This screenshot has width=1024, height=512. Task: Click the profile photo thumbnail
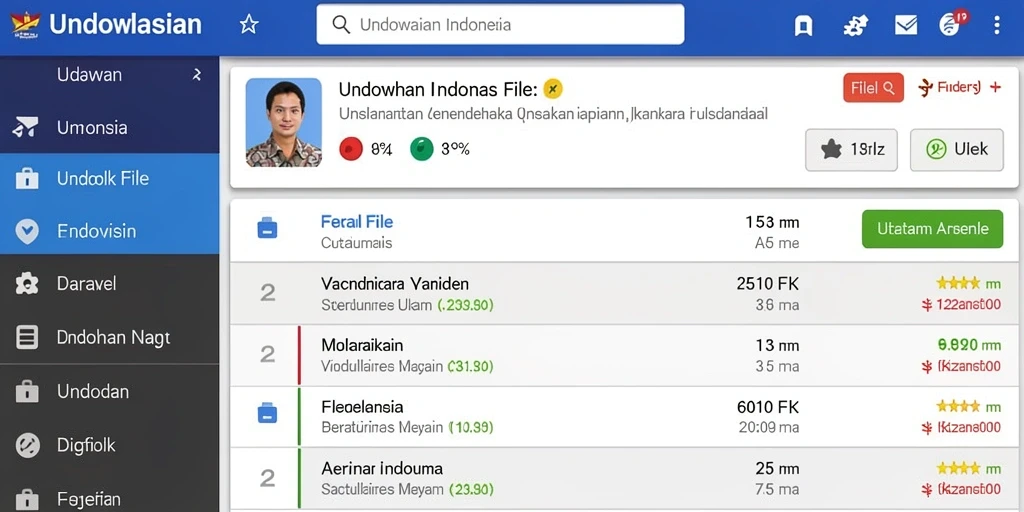point(283,123)
